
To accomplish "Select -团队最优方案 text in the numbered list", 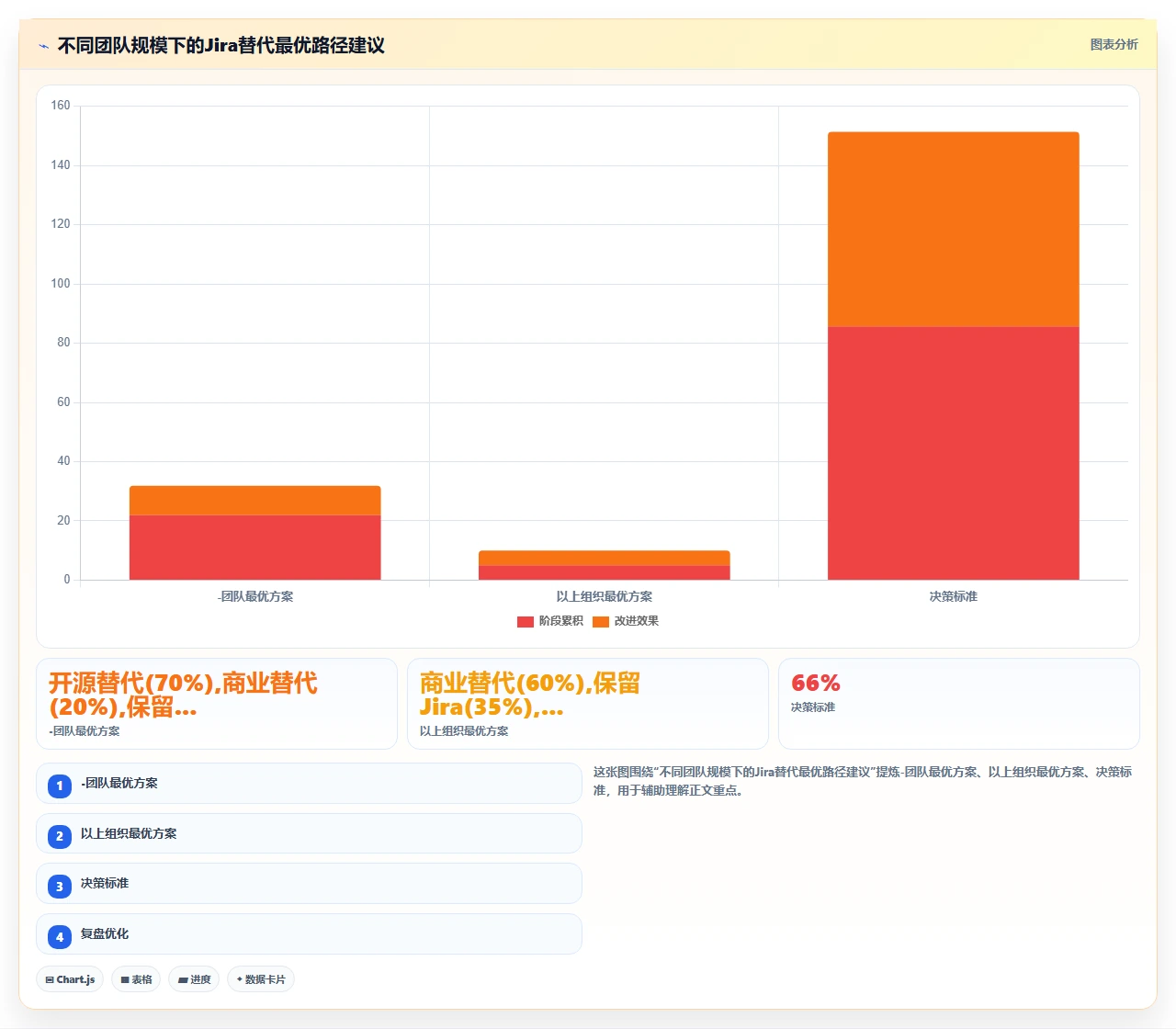I will (x=119, y=783).
